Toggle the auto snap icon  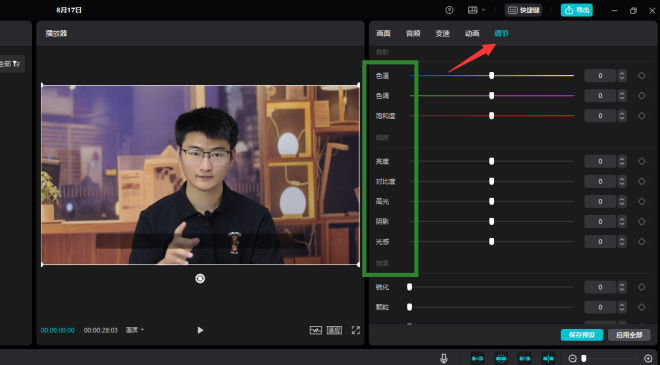pyautogui.click(x=501, y=358)
